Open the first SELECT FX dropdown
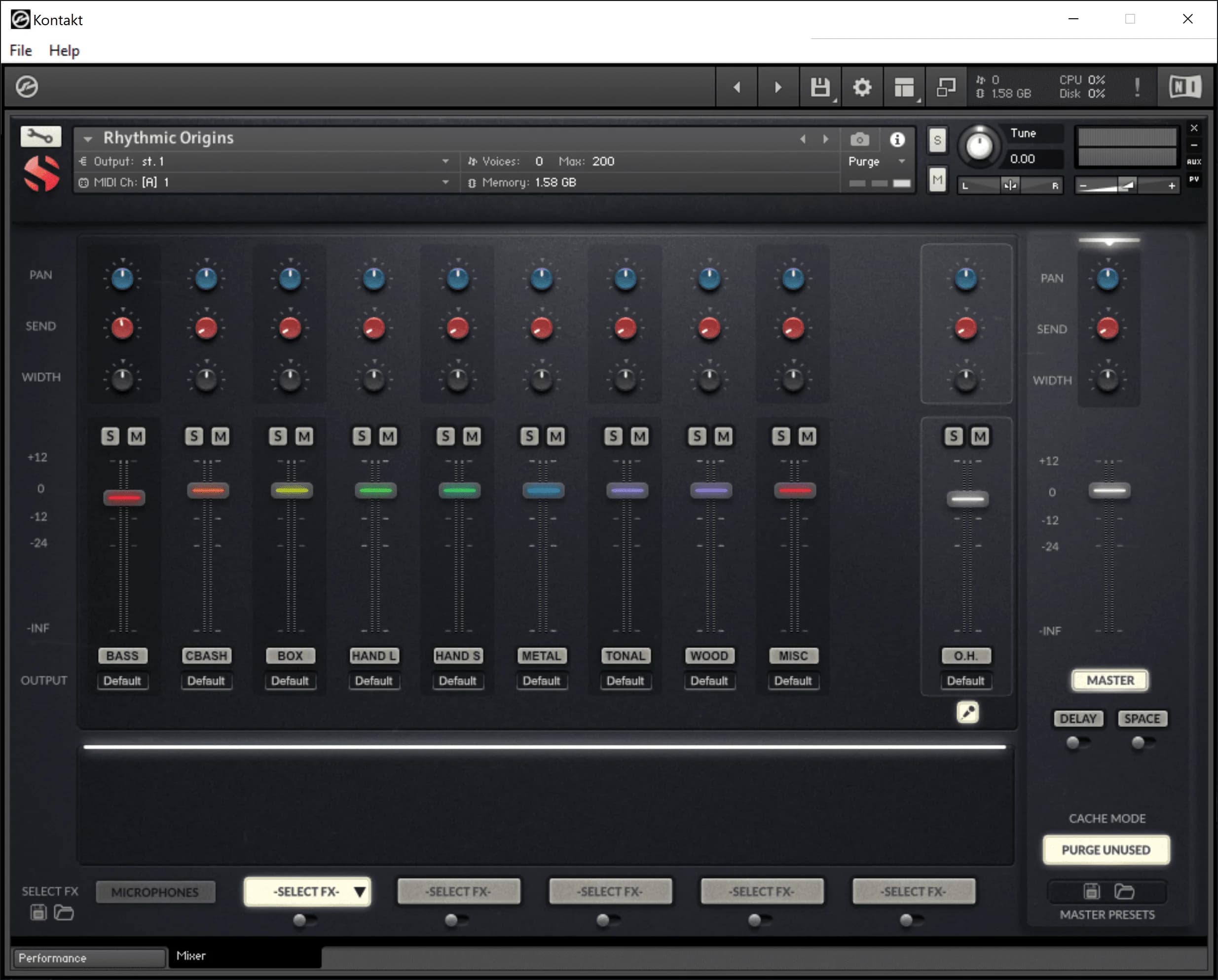Image resolution: width=1218 pixels, height=980 pixels. pos(307,891)
